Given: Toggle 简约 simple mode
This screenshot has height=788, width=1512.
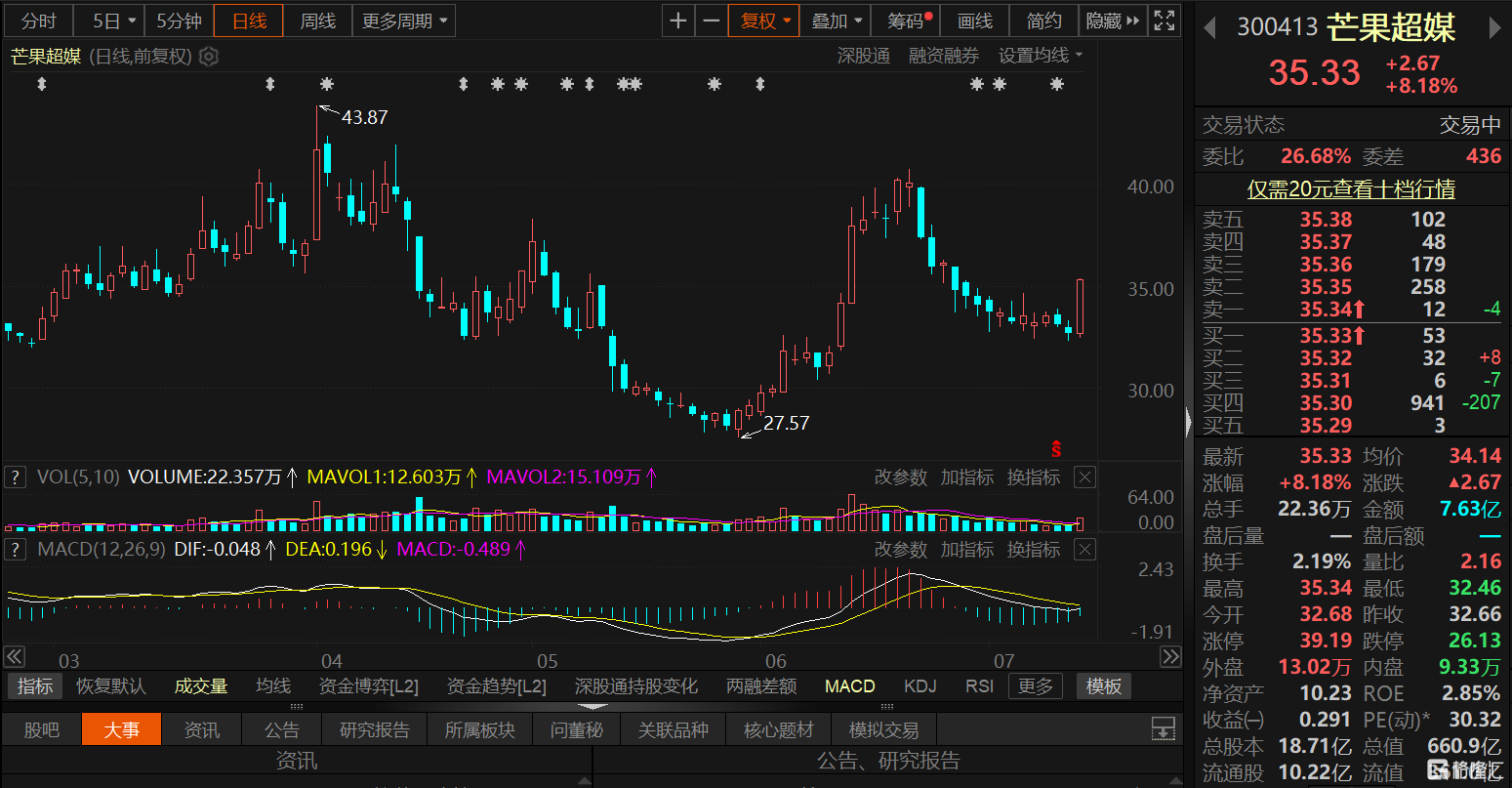Looking at the screenshot, I should coord(1044,21).
